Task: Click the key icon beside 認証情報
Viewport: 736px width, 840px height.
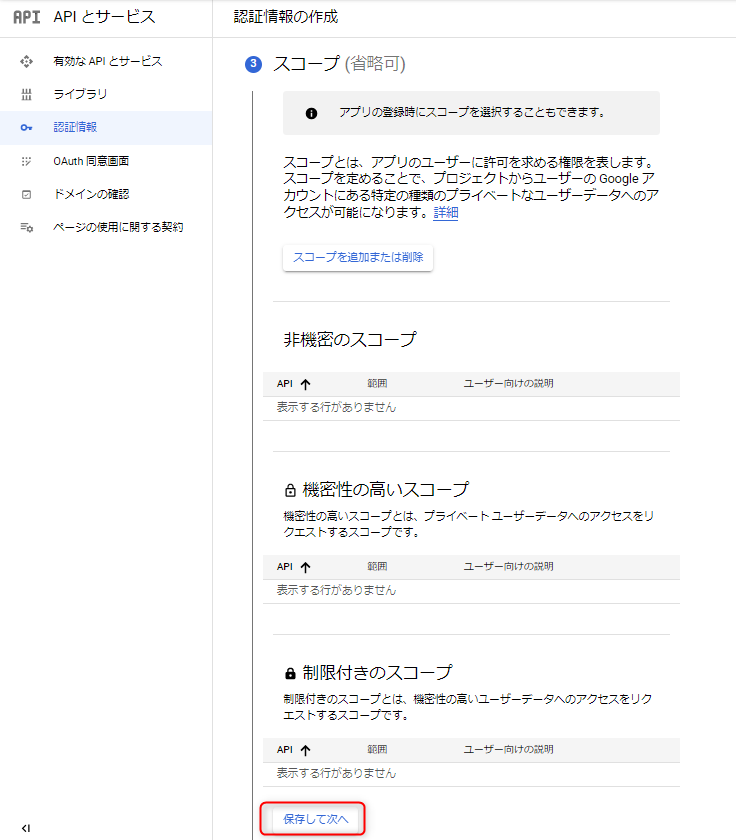Action: click(27, 128)
